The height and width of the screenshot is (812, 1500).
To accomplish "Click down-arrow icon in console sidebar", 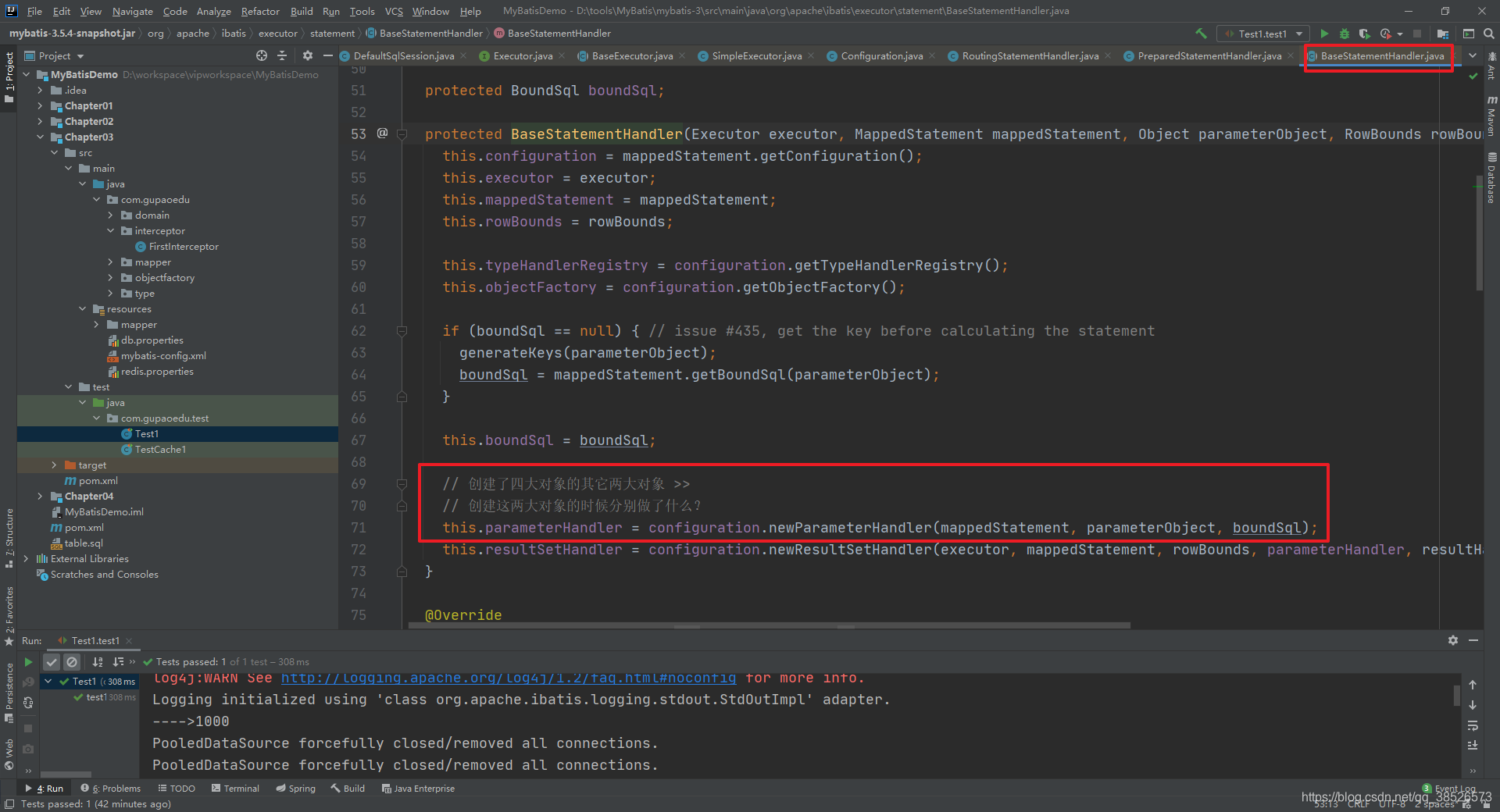I will click(x=1473, y=705).
